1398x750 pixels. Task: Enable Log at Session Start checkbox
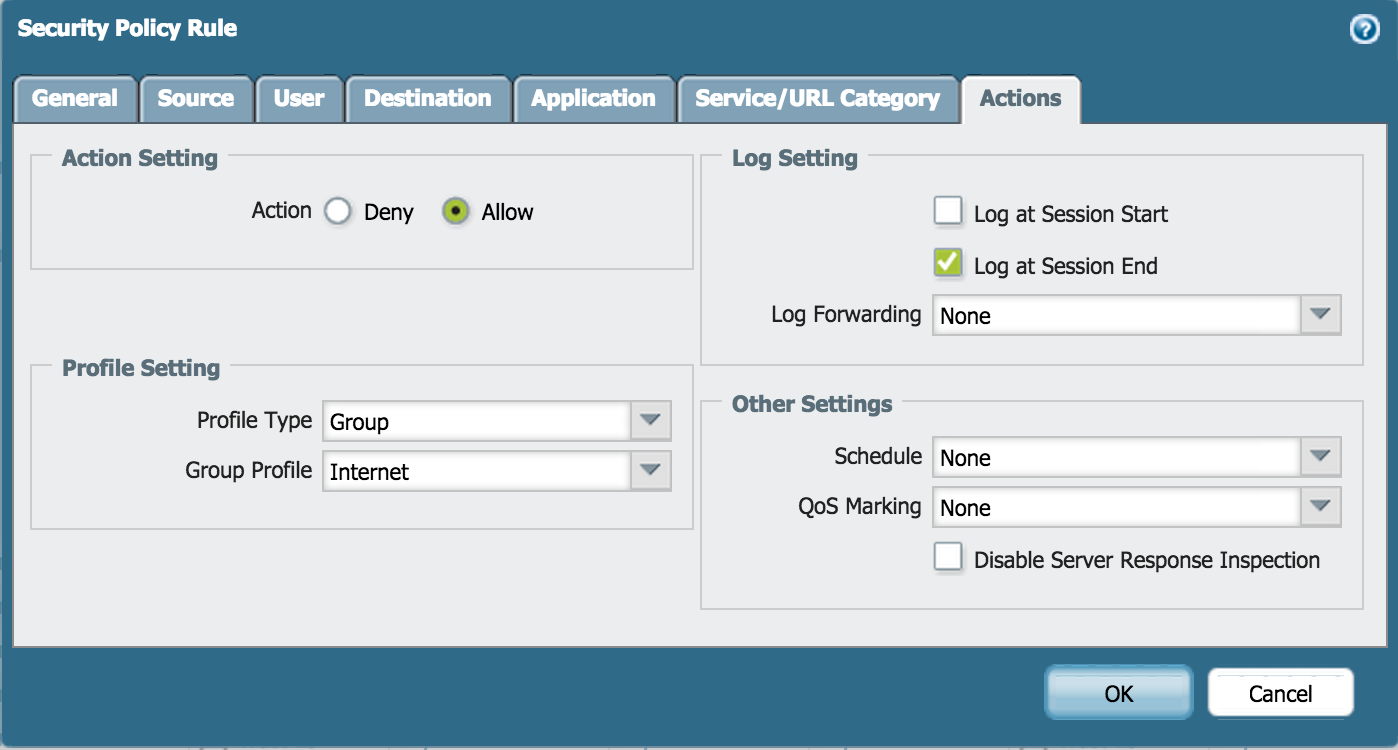coord(947,212)
